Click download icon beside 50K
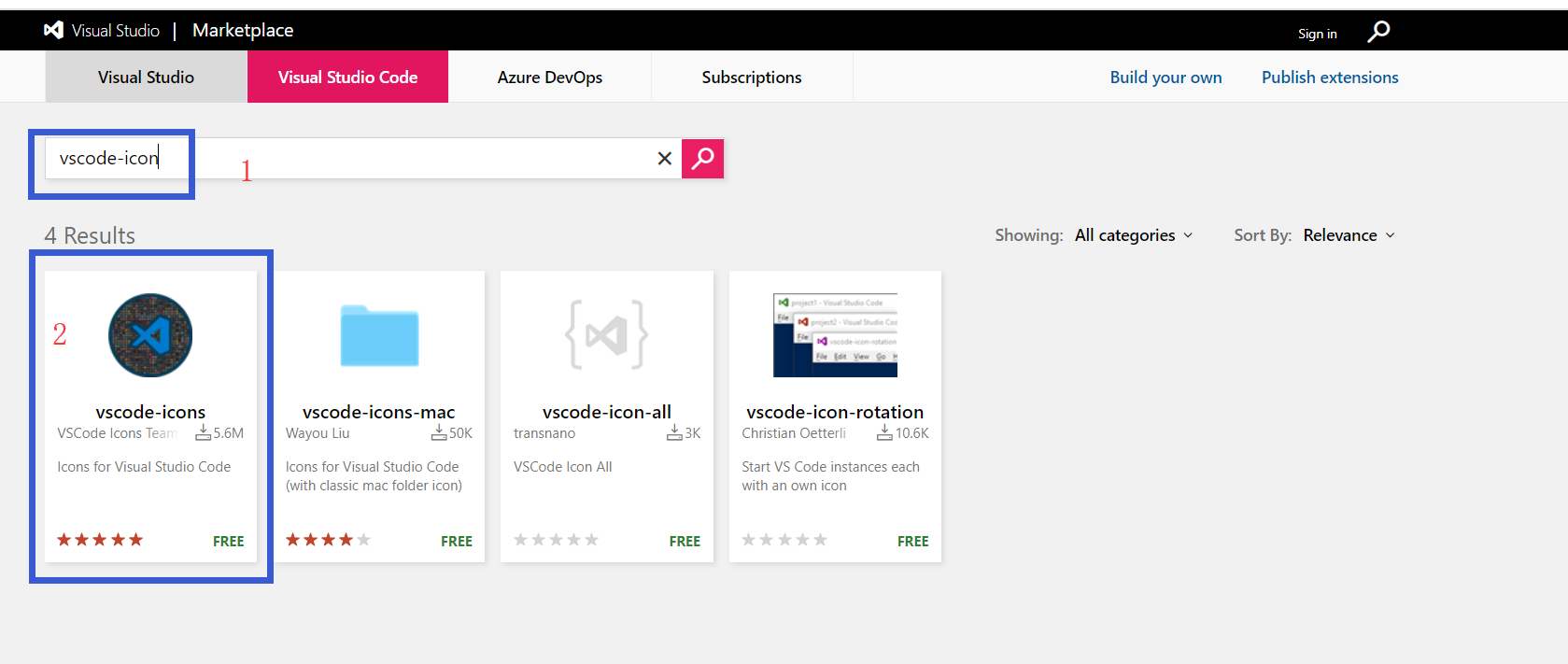Image resolution: width=1568 pixels, height=664 pixels. point(439,433)
